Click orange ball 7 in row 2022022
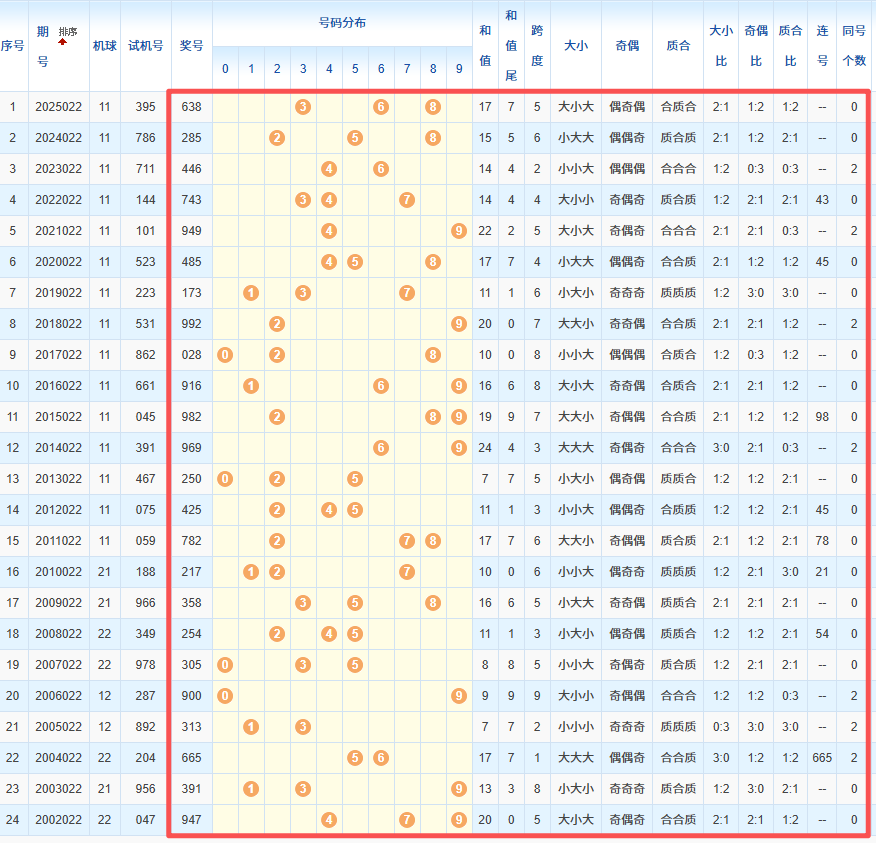The image size is (876, 843). point(407,200)
